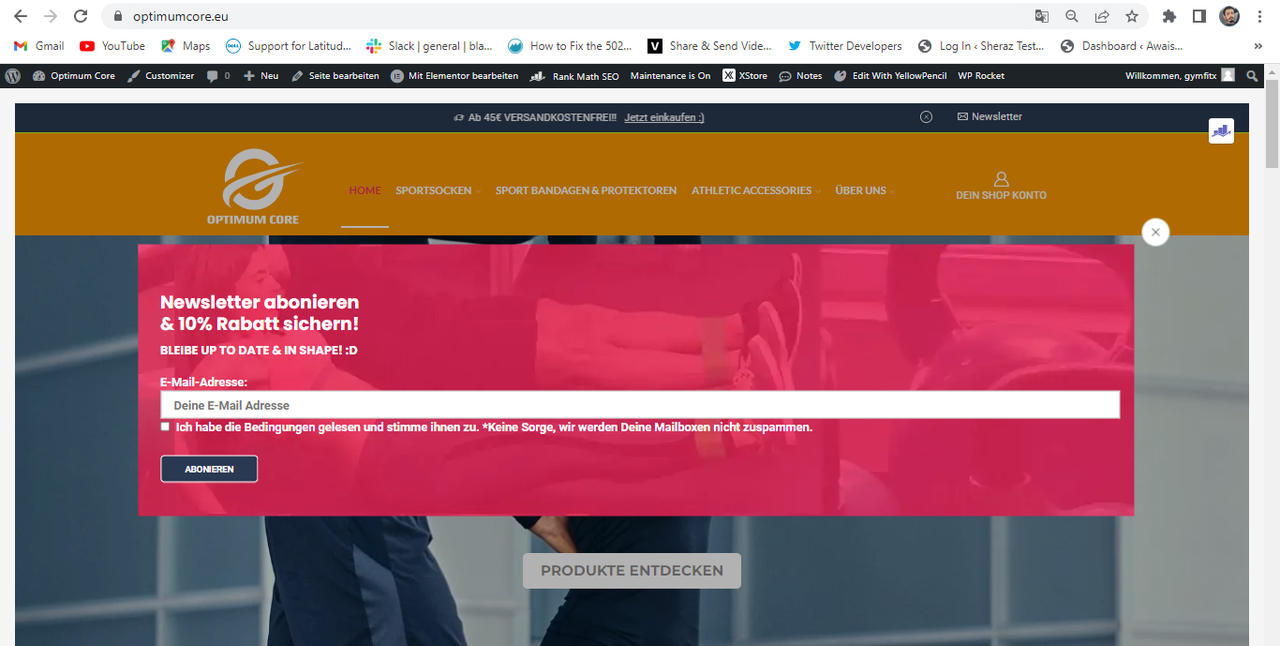Click the translate page icon

pos(1042,16)
